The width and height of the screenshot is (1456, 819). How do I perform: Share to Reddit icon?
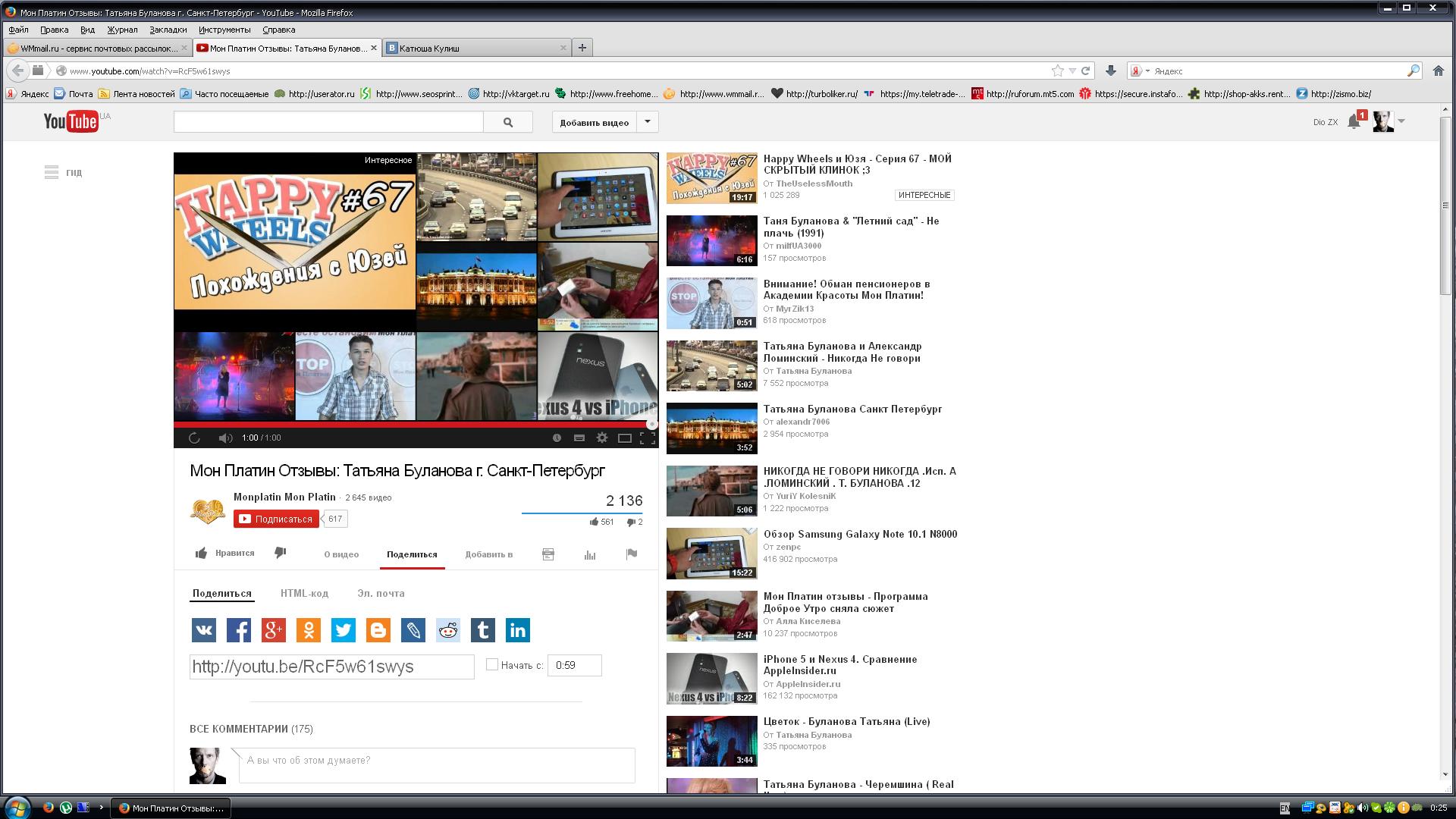point(447,630)
